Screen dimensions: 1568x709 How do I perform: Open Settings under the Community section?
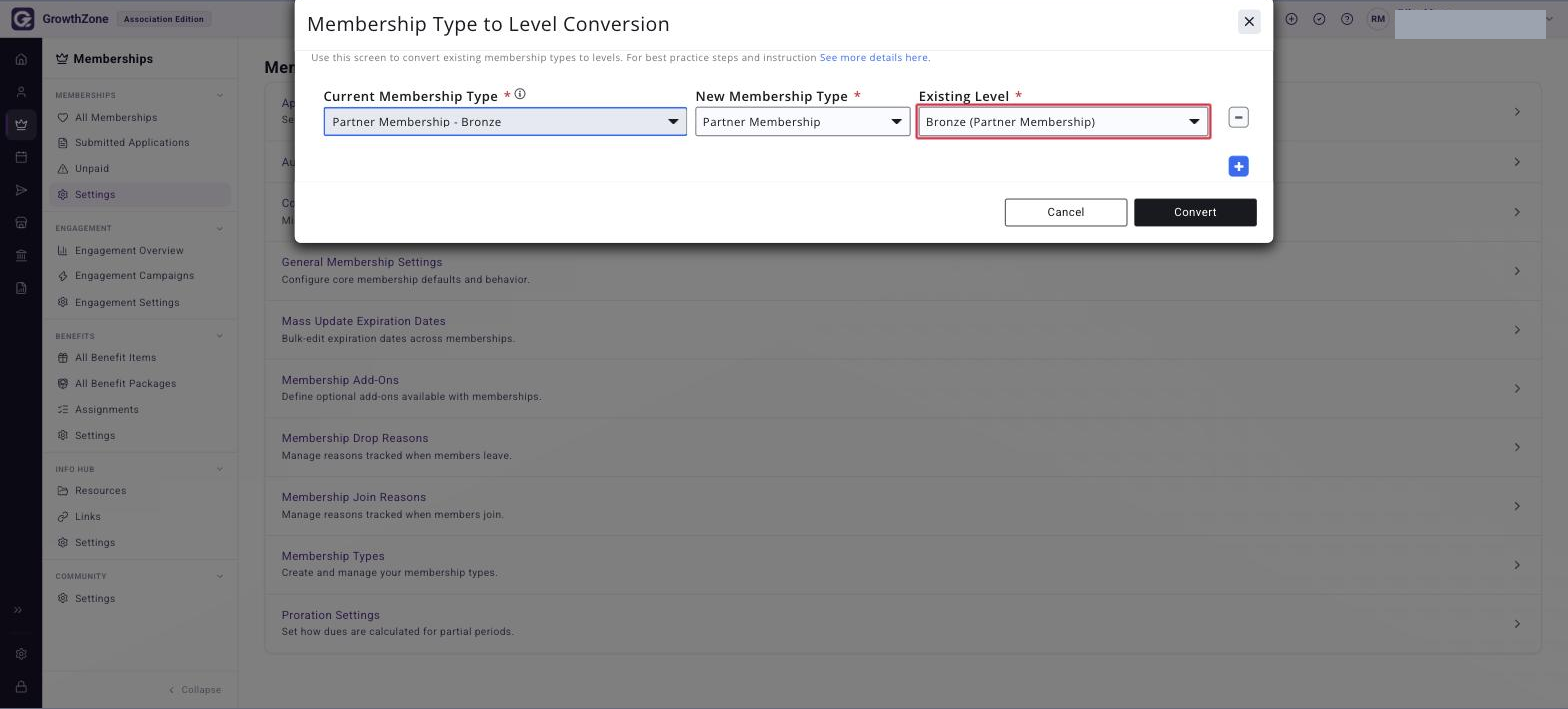click(x=139, y=599)
